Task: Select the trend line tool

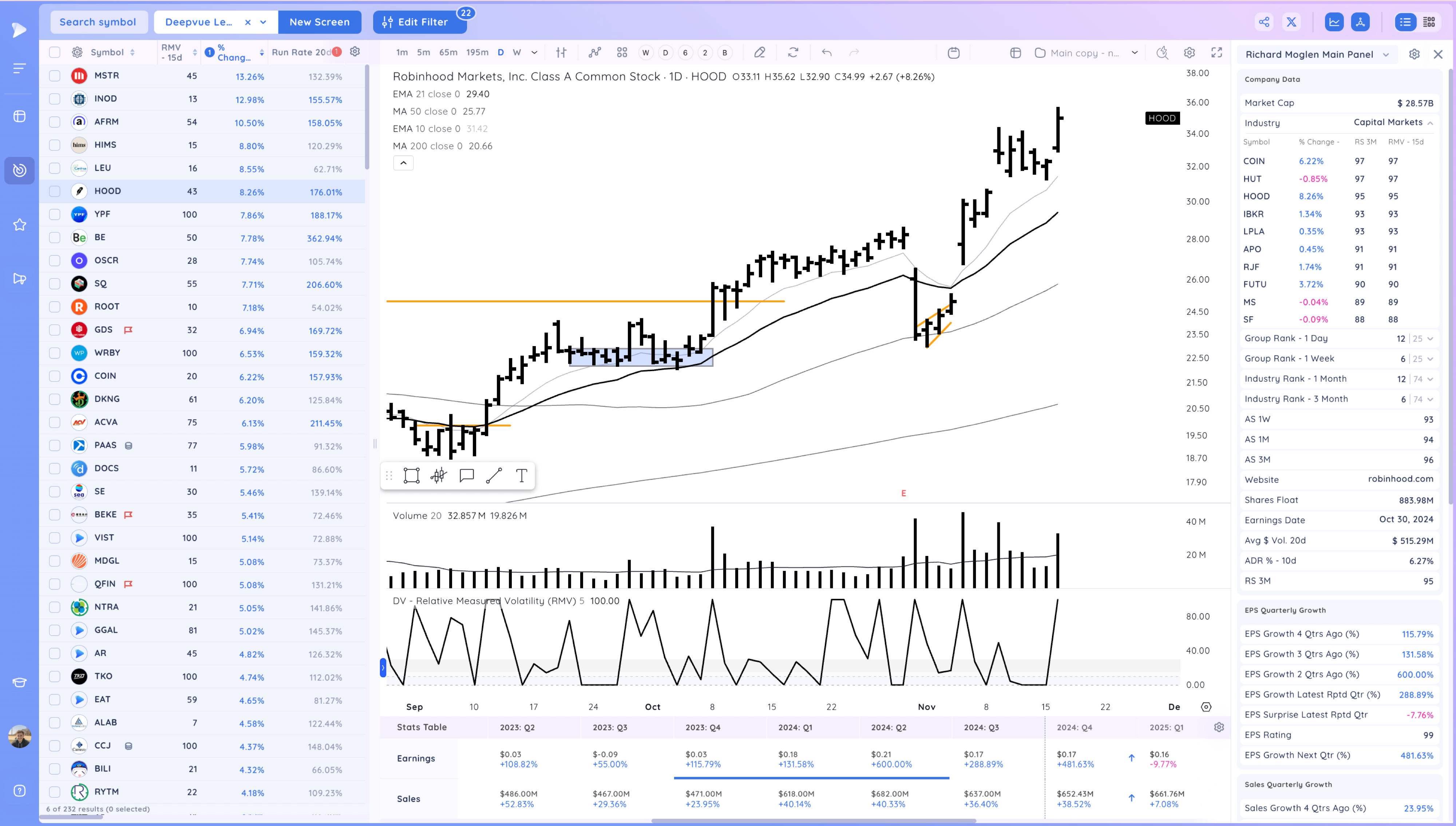Action: 494,475
